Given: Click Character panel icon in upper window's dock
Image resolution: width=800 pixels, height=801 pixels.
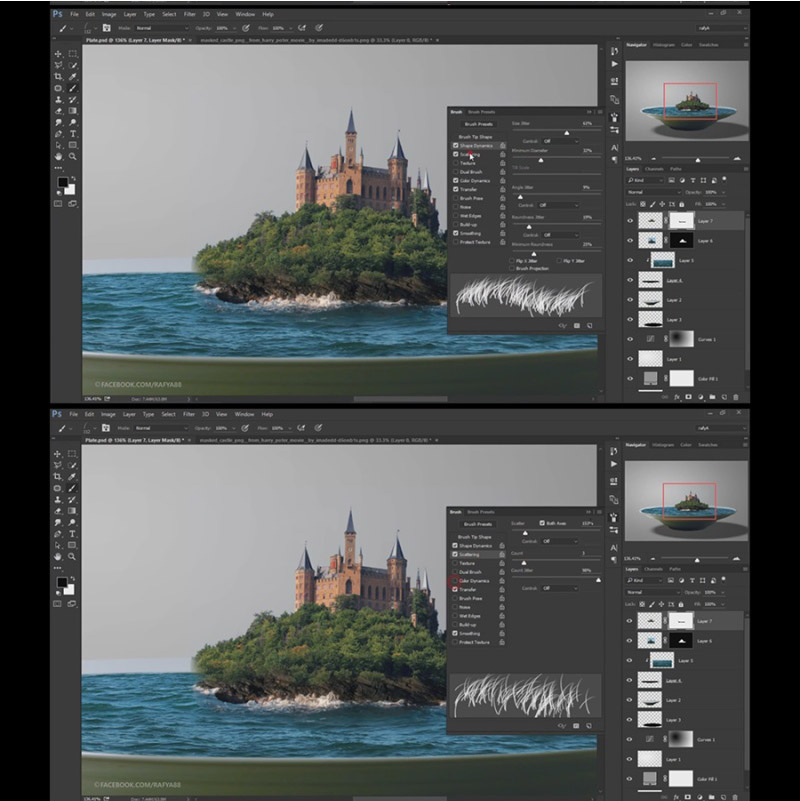Looking at the screenshot, I should [615, 148].
